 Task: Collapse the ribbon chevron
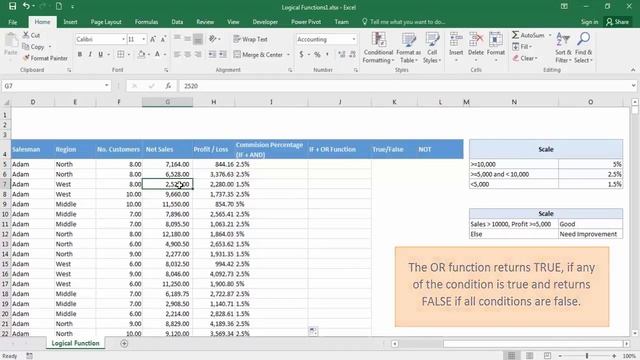pos(633,70)
